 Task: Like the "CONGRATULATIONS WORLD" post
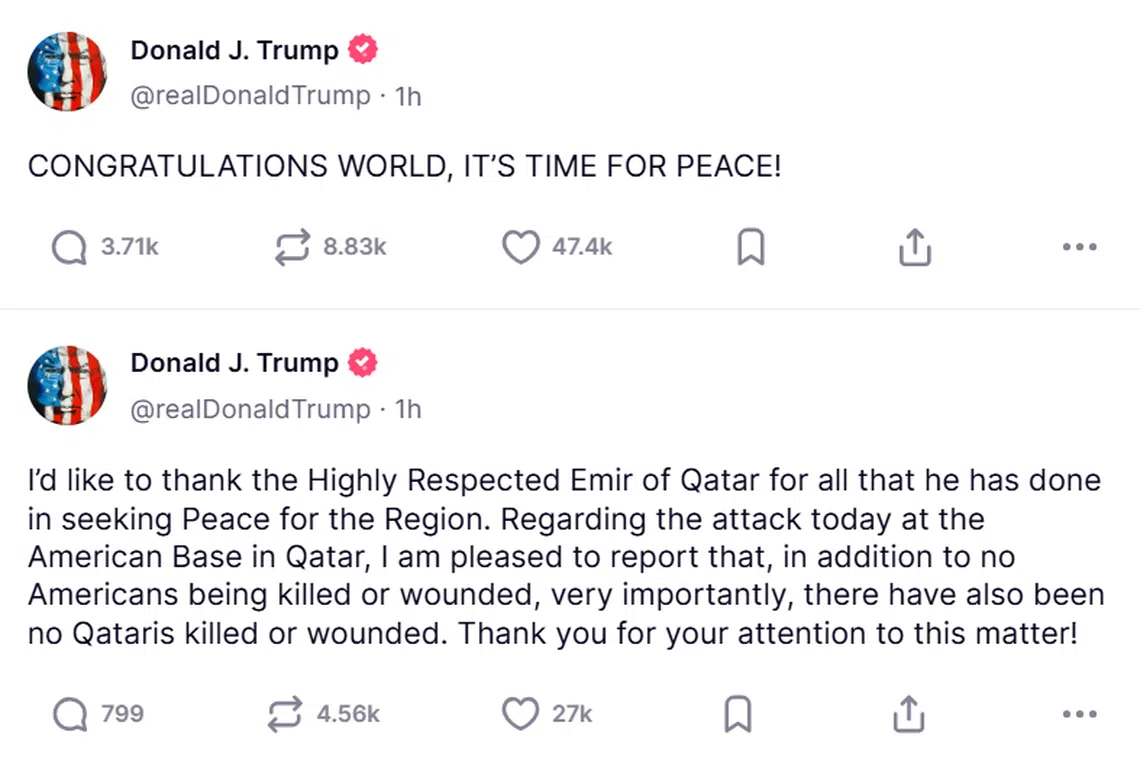click(x=520, y=247)
